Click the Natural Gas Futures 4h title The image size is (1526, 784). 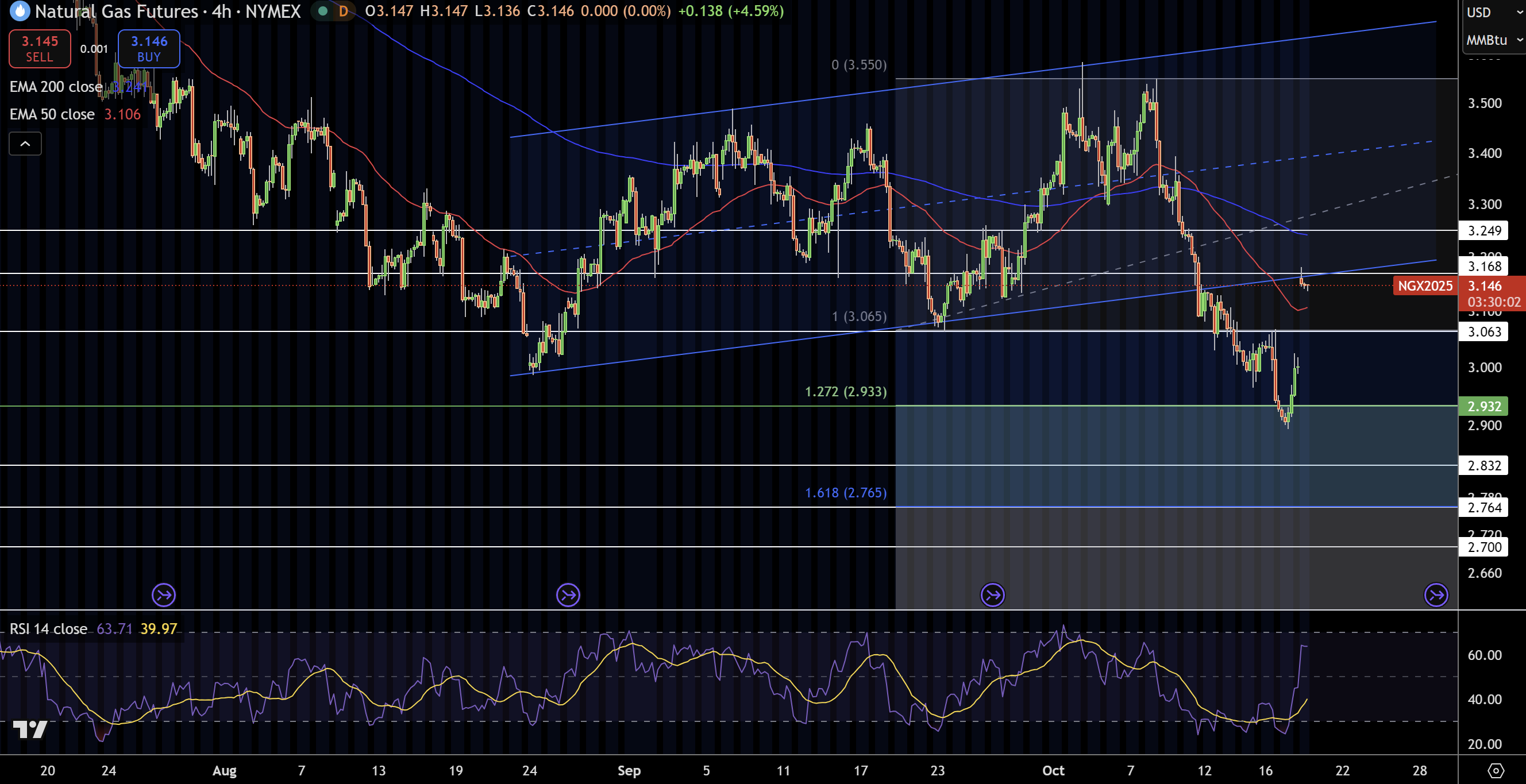pos(168,11)
